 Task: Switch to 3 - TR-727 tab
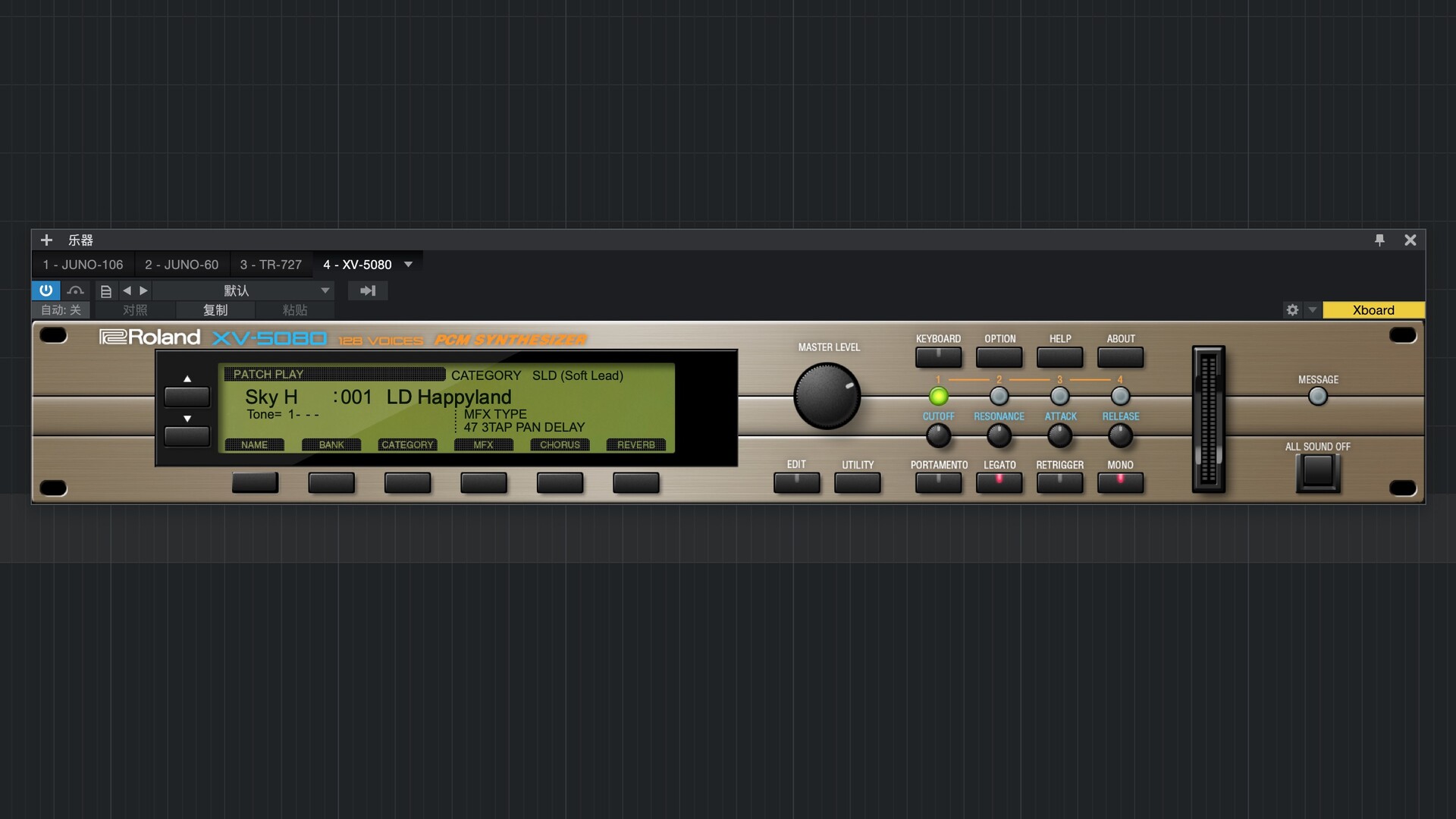coord(271,265)
